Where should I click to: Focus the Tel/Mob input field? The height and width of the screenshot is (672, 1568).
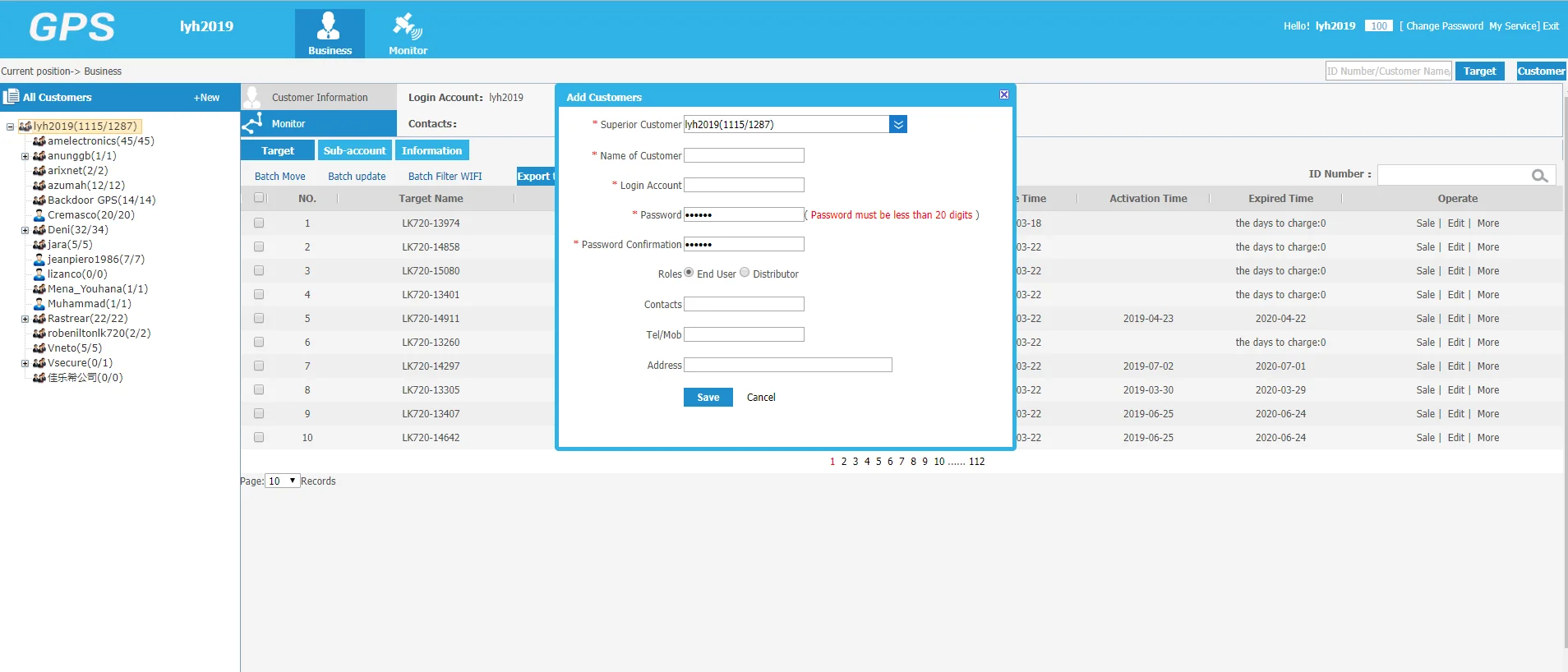point(744,334)
